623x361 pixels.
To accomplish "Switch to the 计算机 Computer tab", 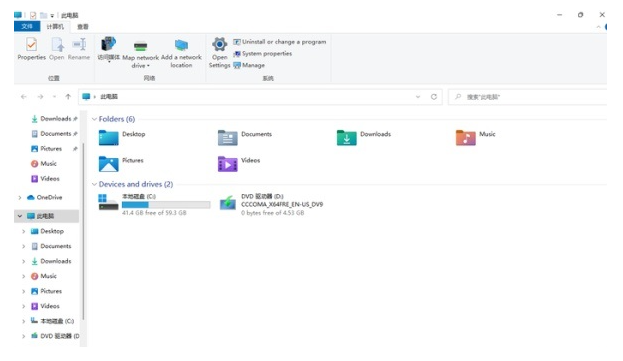I will tap(55, 27).
